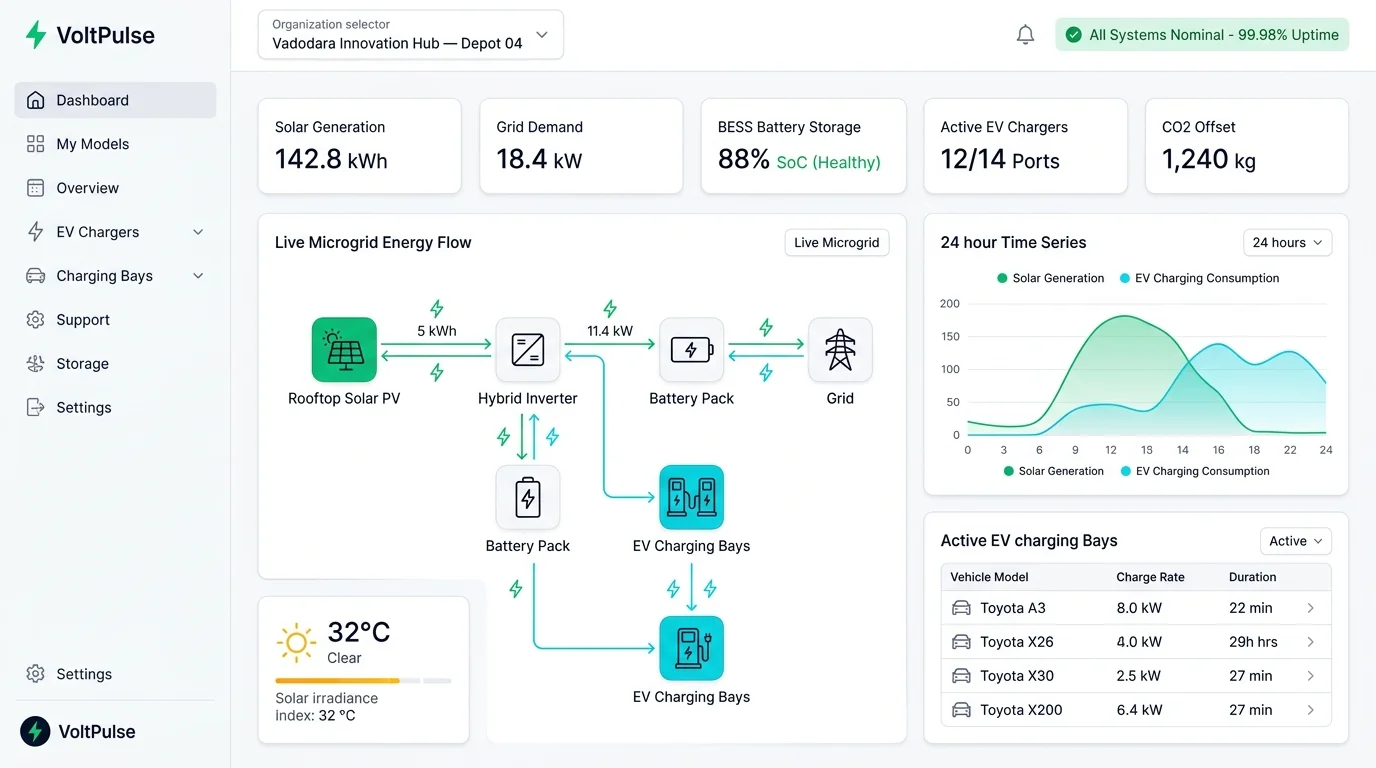This screenshot has width=1376, height=768.
Task: Select the Hybrid Inverter node icon
Action: point(528,350)
